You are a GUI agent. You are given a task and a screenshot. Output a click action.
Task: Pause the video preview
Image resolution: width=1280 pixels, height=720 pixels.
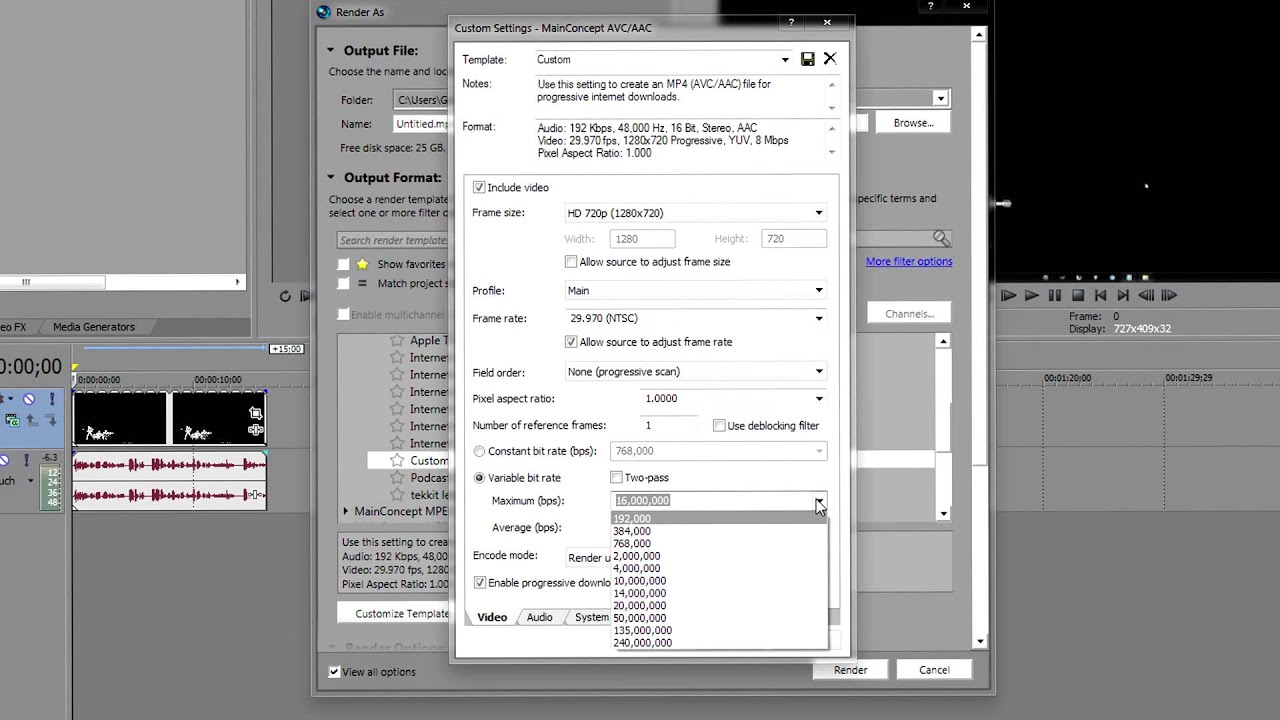pos(1054,295)
